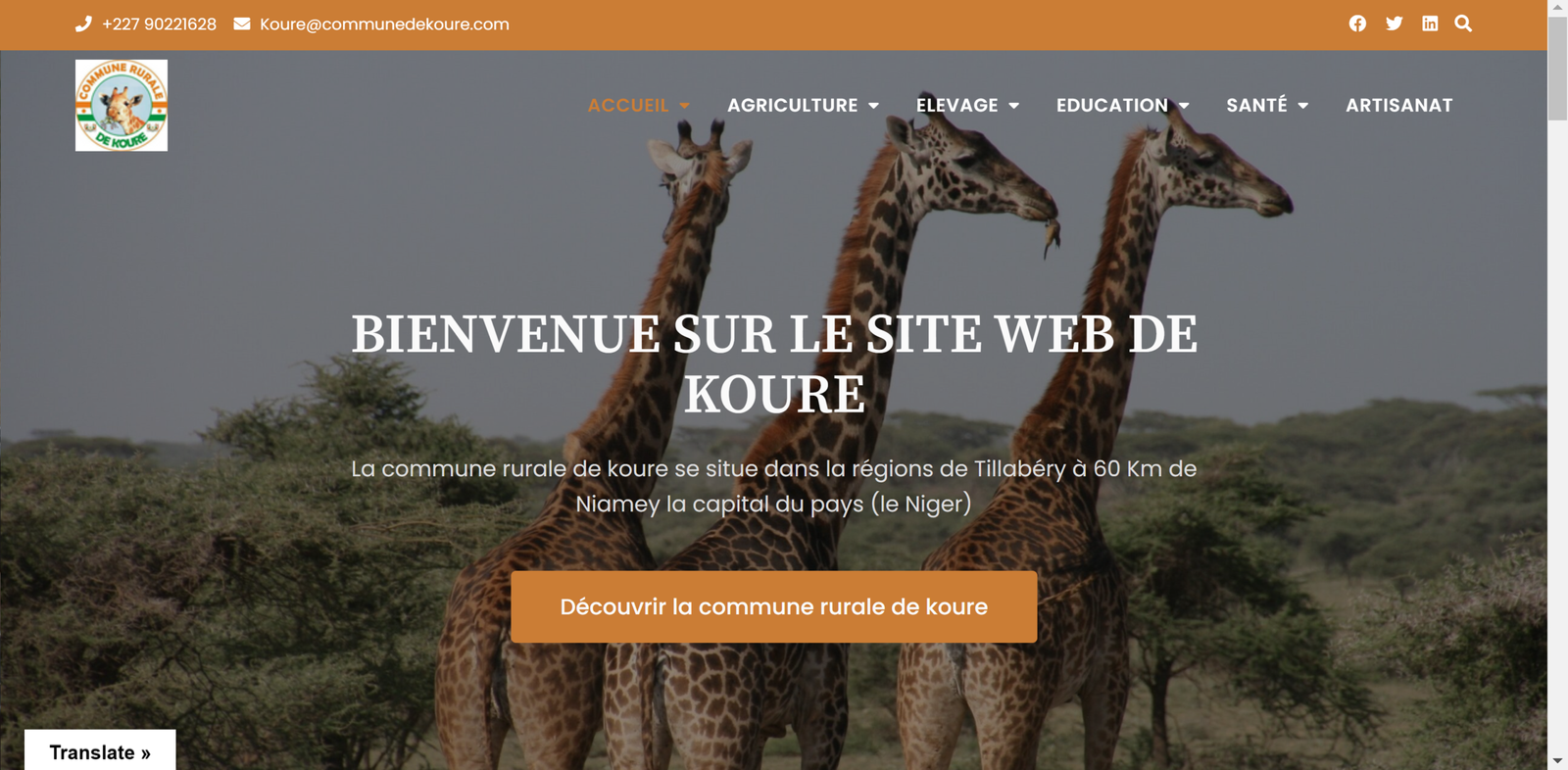Click the phone icon beside +227 number
The image size is (1568, 770).
click(83, 24)
